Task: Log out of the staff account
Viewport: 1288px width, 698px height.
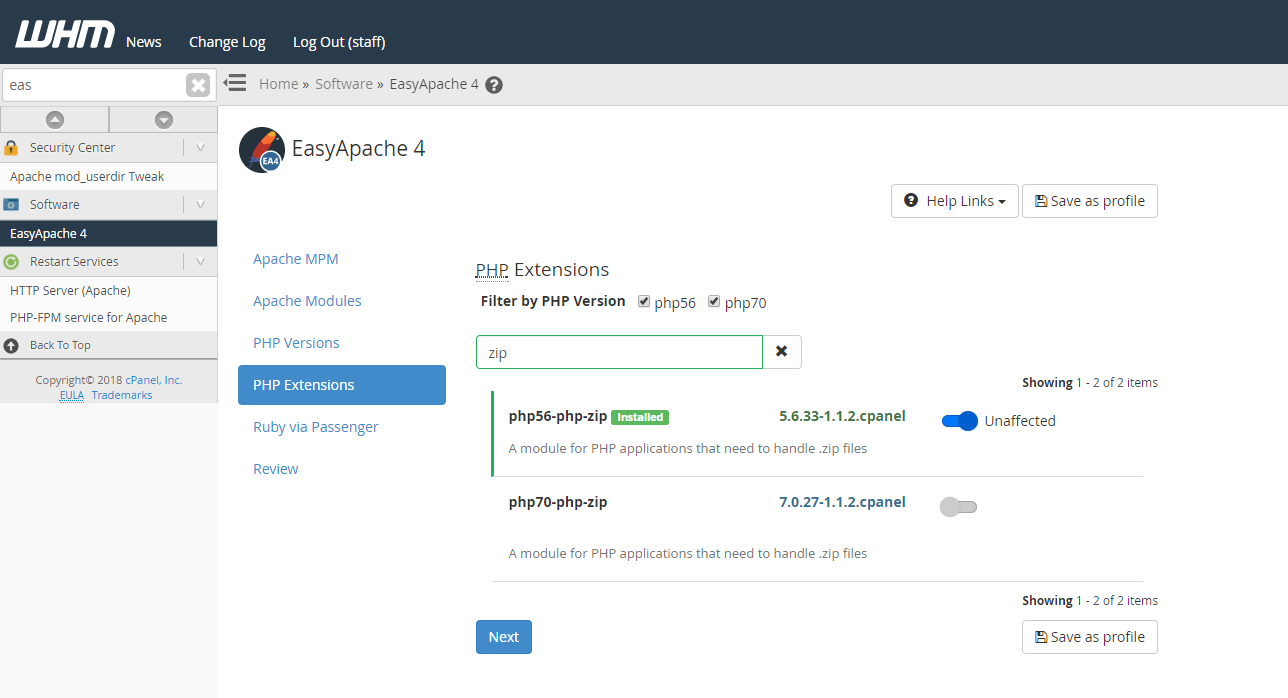Action: pyautogui.click(x=339, y=42)
